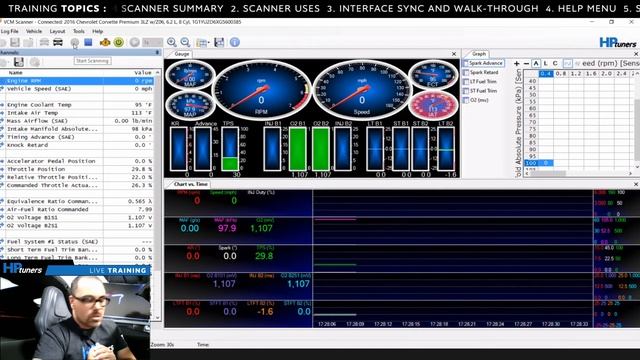This screenshot has width=640, height=360.
Task: Click the minus icon in Graph toolbar
Action: [526, 63]
